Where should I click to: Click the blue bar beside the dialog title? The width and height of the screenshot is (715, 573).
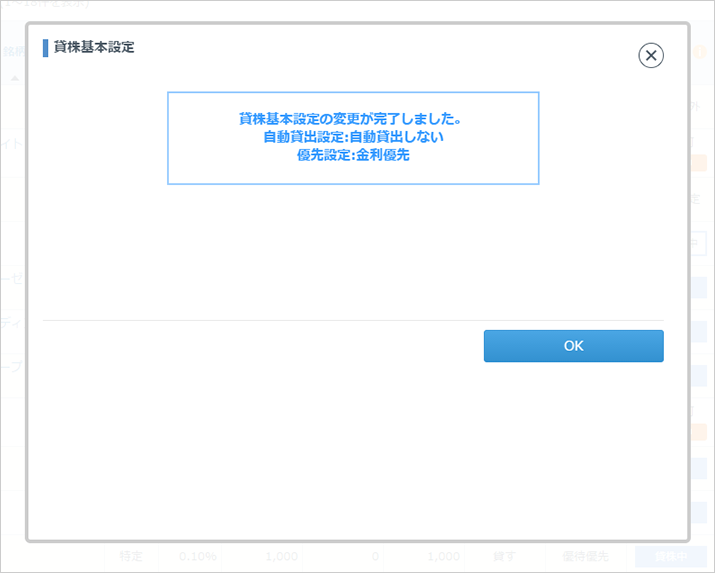pyautogui.click(x=45, y=48)
